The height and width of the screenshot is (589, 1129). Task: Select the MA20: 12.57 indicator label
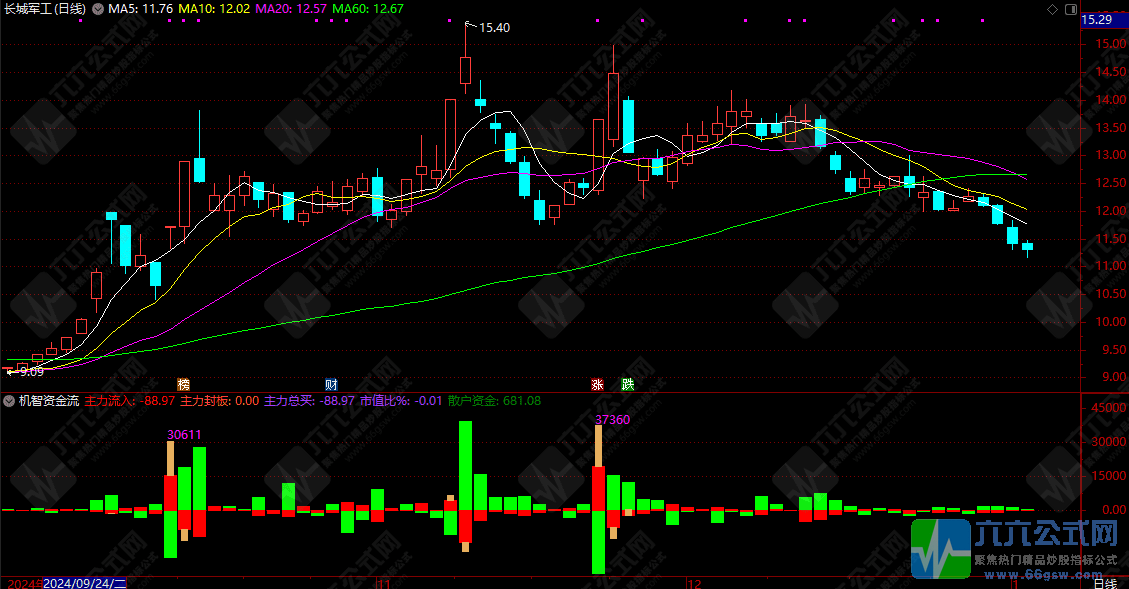(x=291, y=9)
